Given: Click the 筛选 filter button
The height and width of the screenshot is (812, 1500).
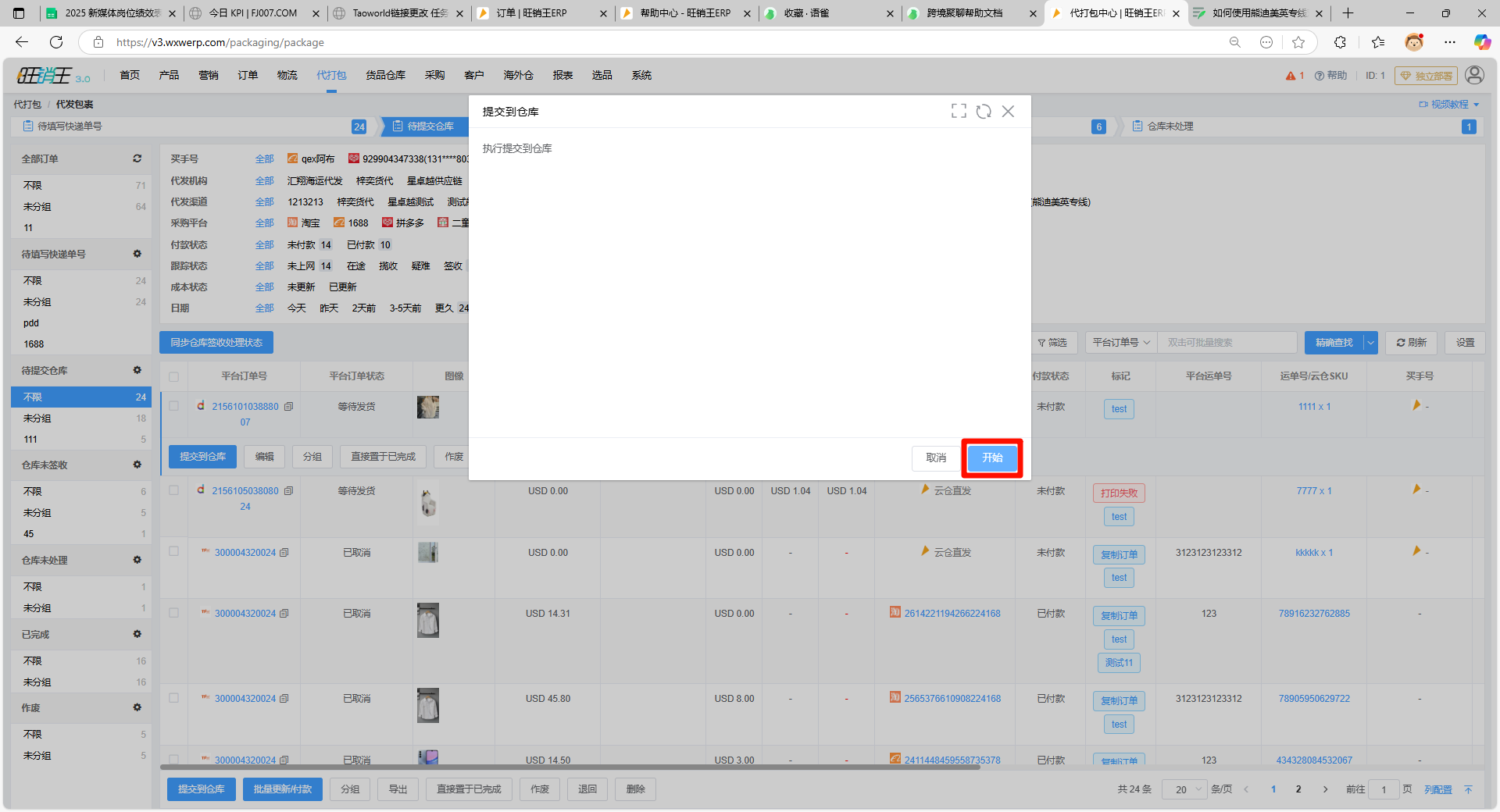Looking at the screenshot, I should click(1052, 343).
